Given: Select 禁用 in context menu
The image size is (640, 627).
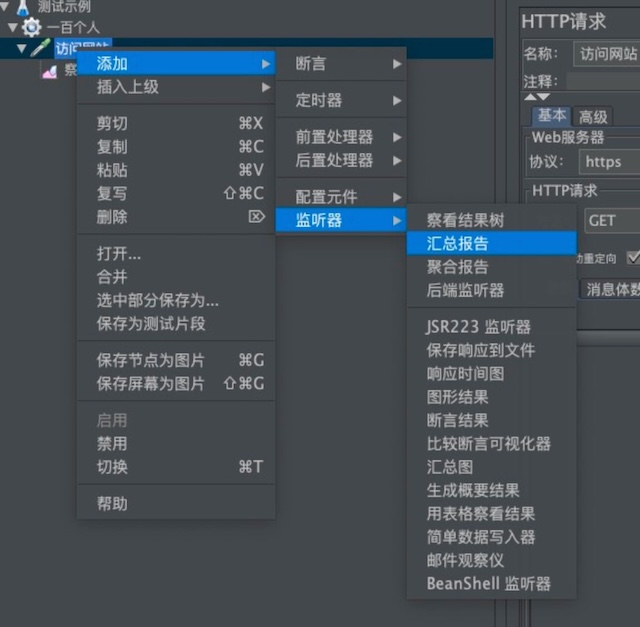Looking at the screenshot, I should point(176,443).
